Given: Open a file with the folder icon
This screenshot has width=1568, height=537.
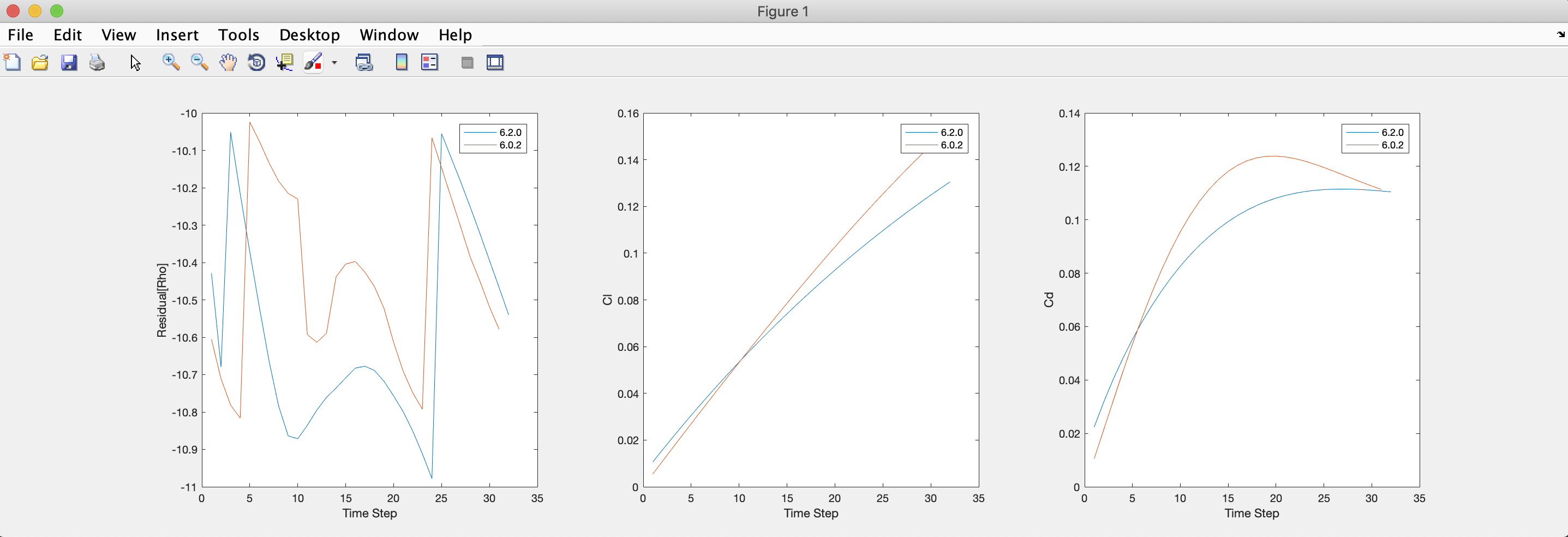Looking at the screenshot, I should click(40, 62).
